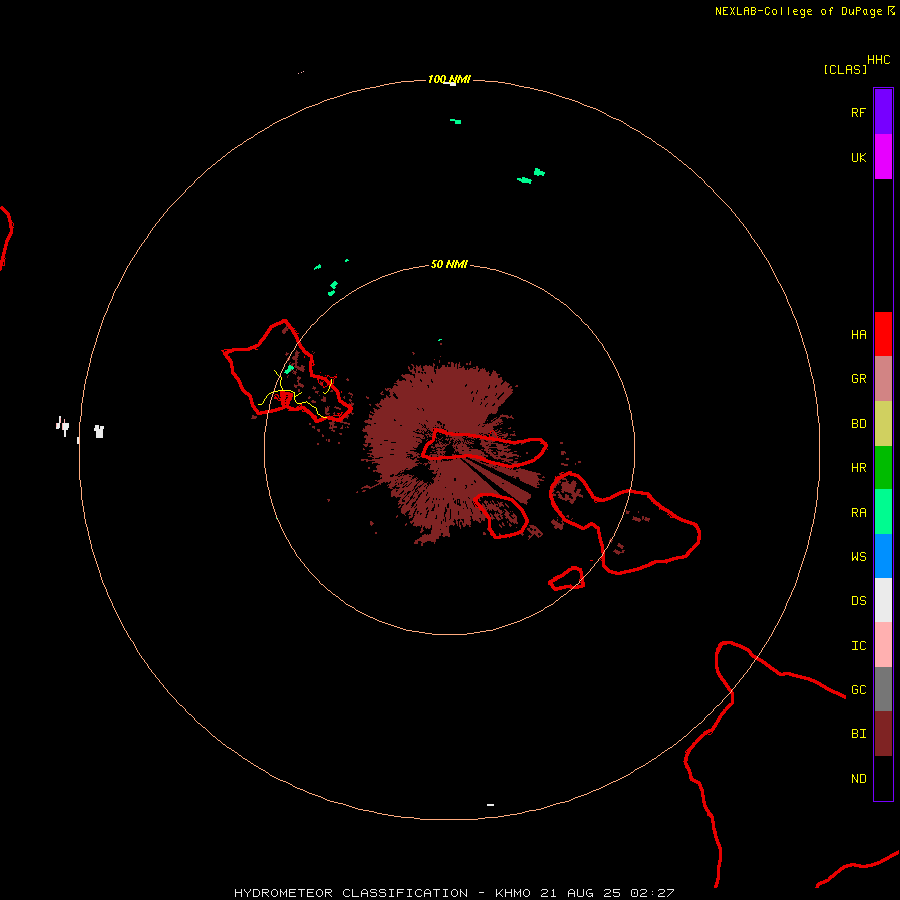Click the white dry snow echoes at the left edge
The height and width of the screenshot is (900, 900).
tap(80, 428)
